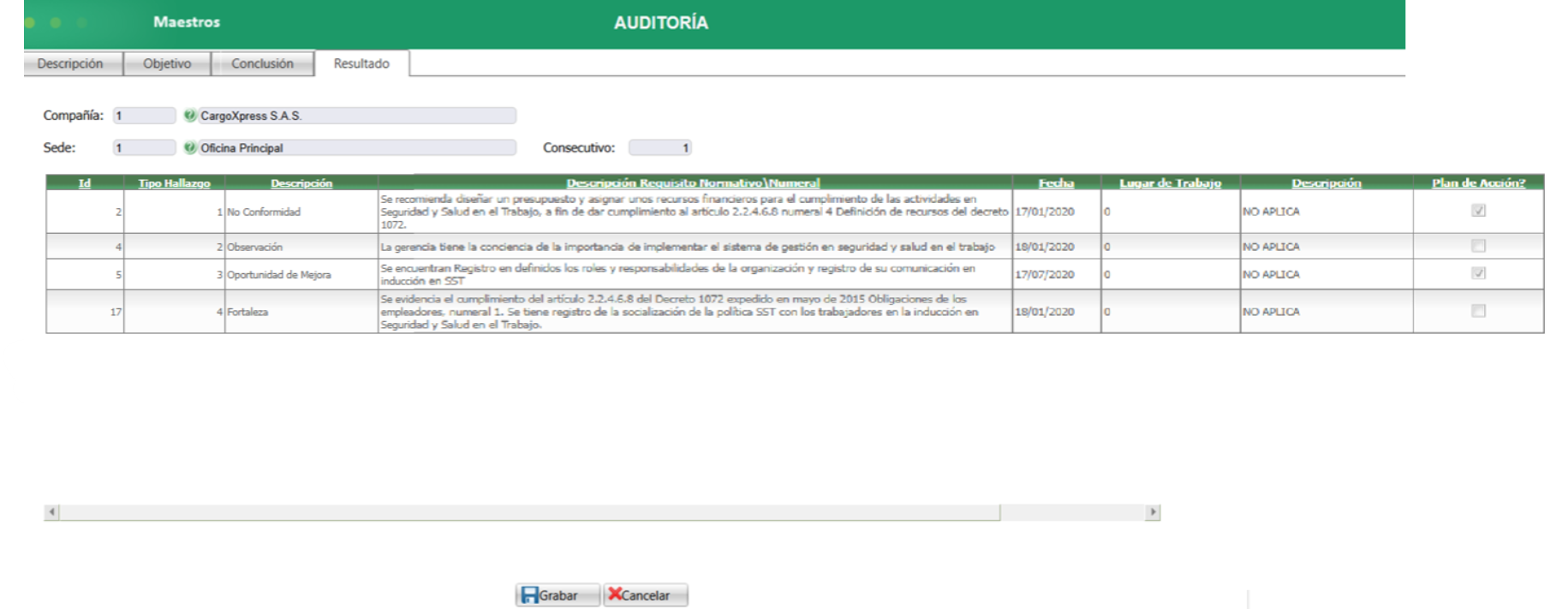The image size is (1568, 609).
Task: Open the Objetivo tab
Action: (167, 63)
